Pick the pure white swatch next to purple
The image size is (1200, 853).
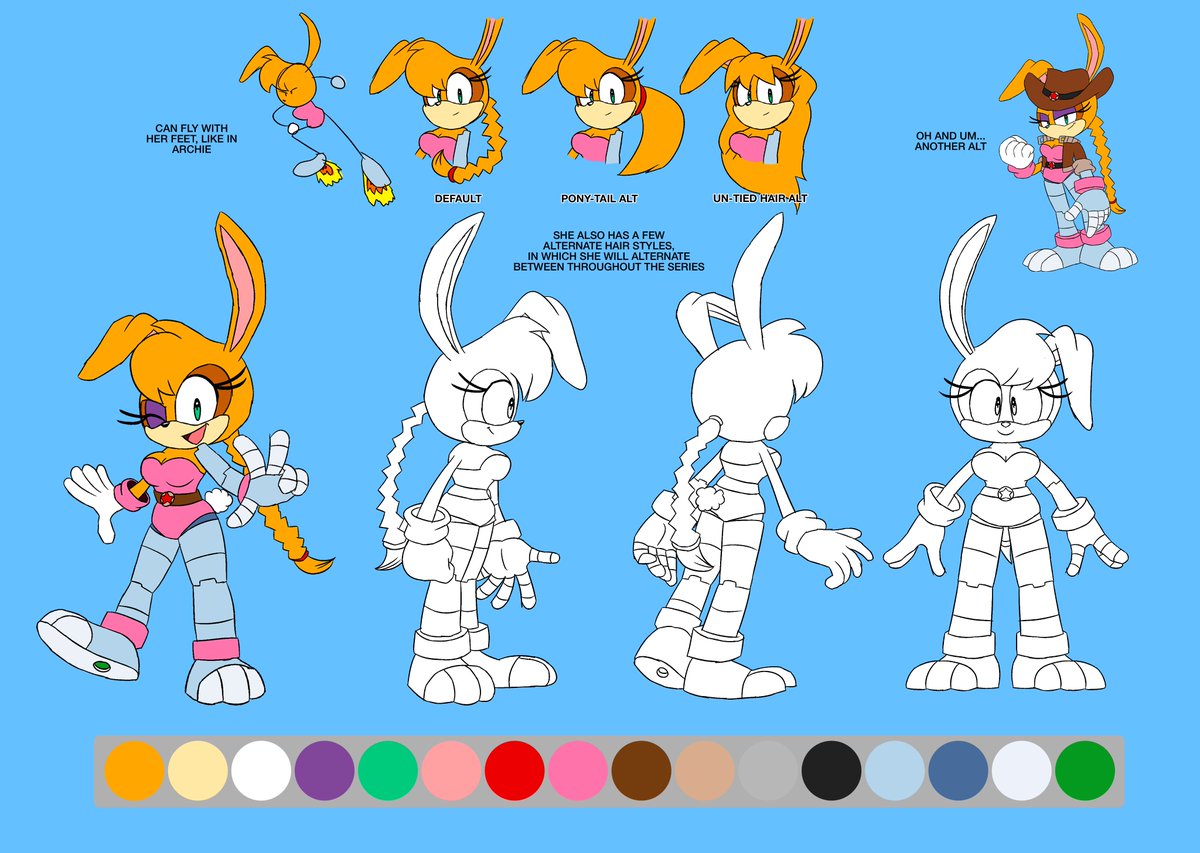pos(261,771)
